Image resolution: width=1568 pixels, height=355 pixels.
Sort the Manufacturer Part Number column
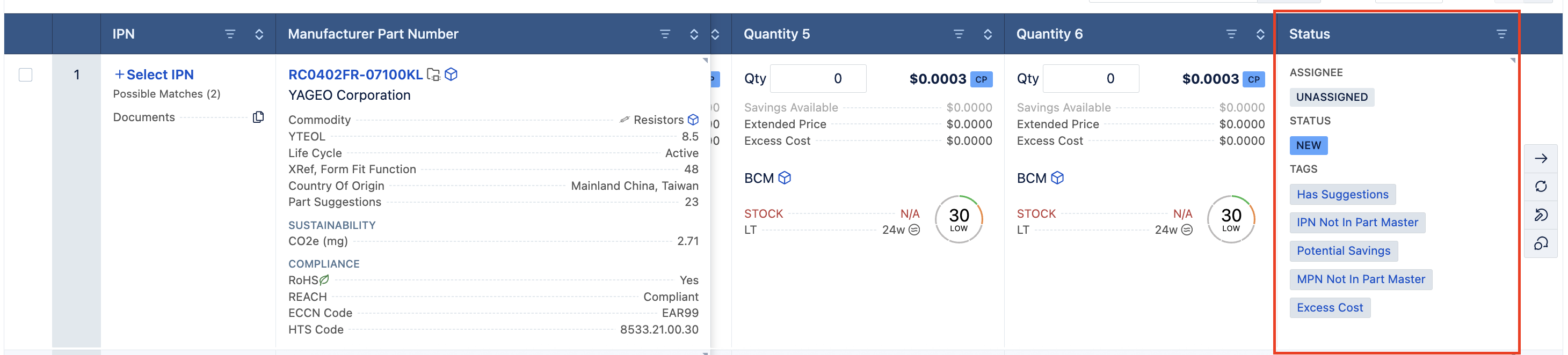coord(693,34)
